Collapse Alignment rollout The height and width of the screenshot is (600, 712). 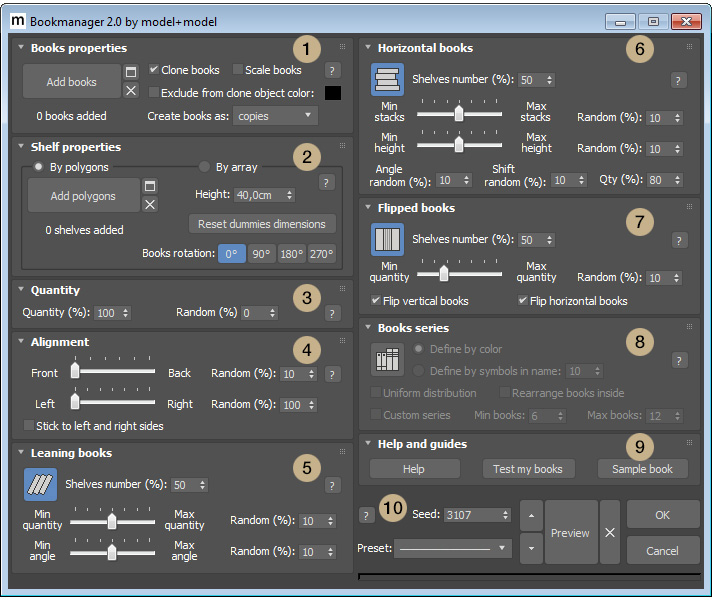click(x=20, y=341)
